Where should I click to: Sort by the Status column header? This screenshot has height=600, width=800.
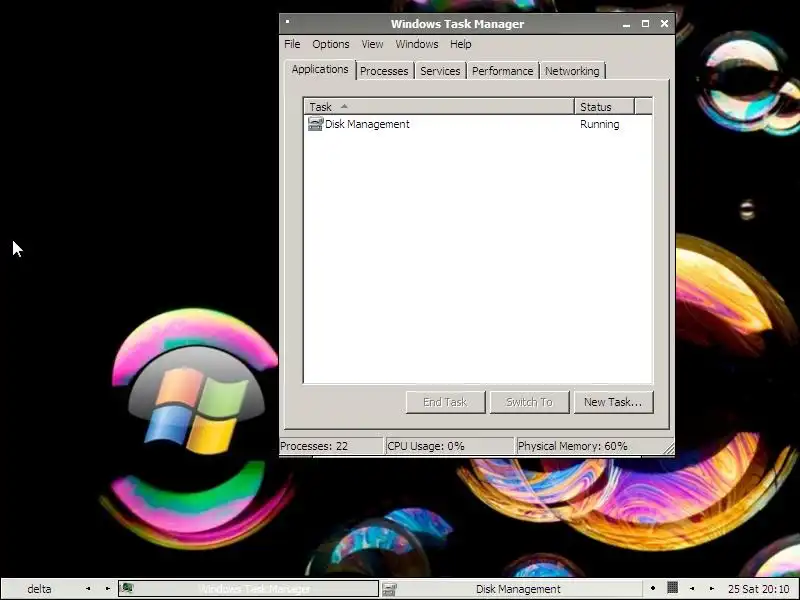point(604,107)
